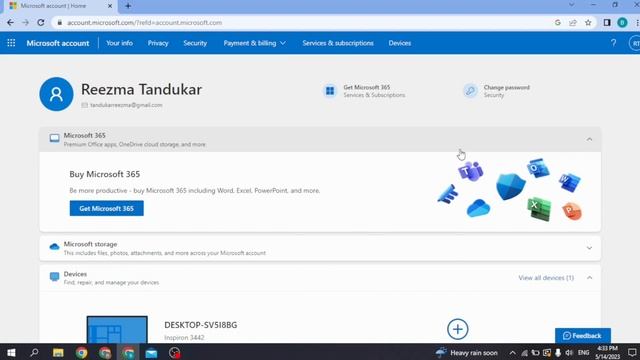Open the notification center icon
The height and width of the screenshot is (360, 640).
632,352
